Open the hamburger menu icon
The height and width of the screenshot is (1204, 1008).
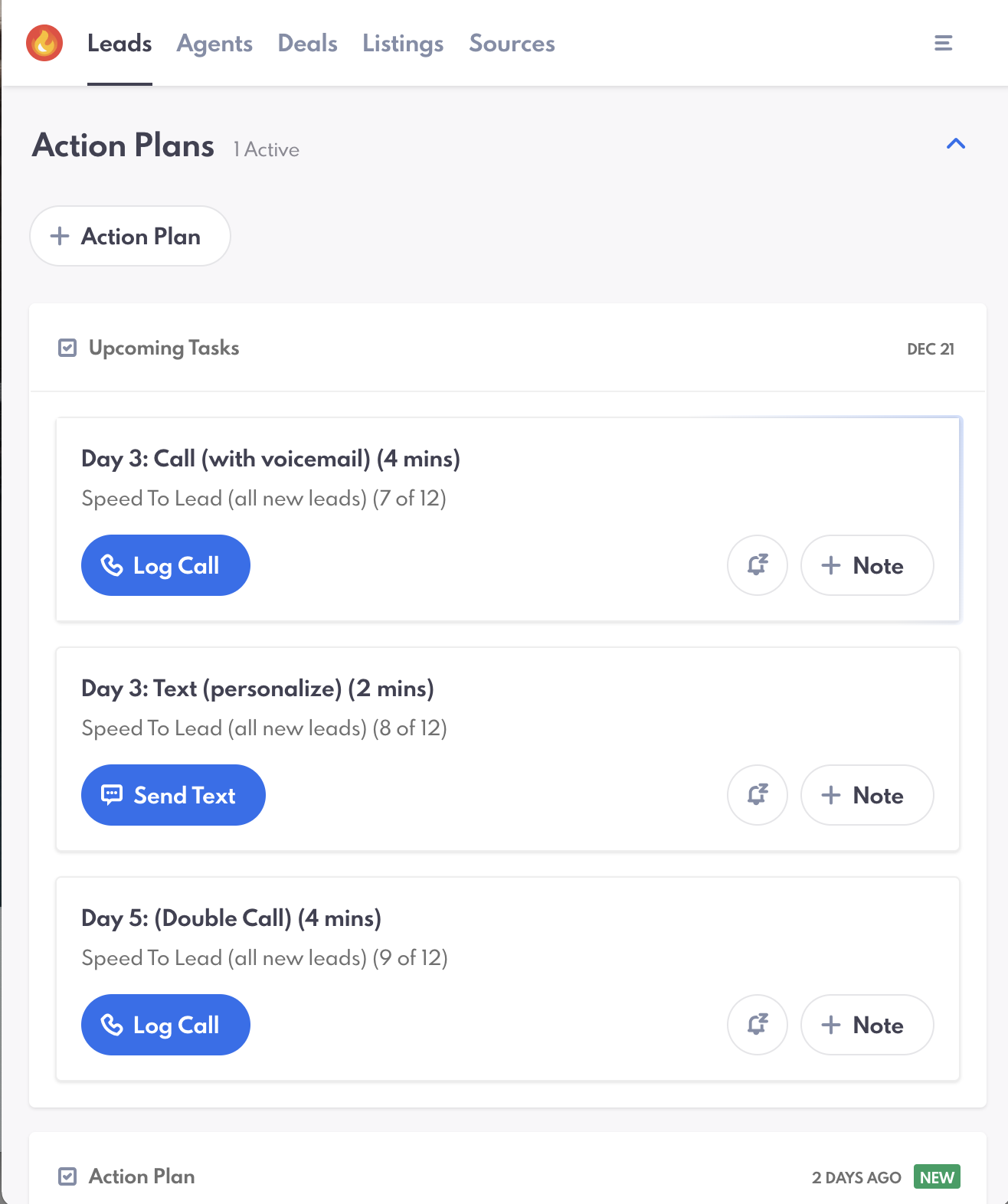(943, 43)
